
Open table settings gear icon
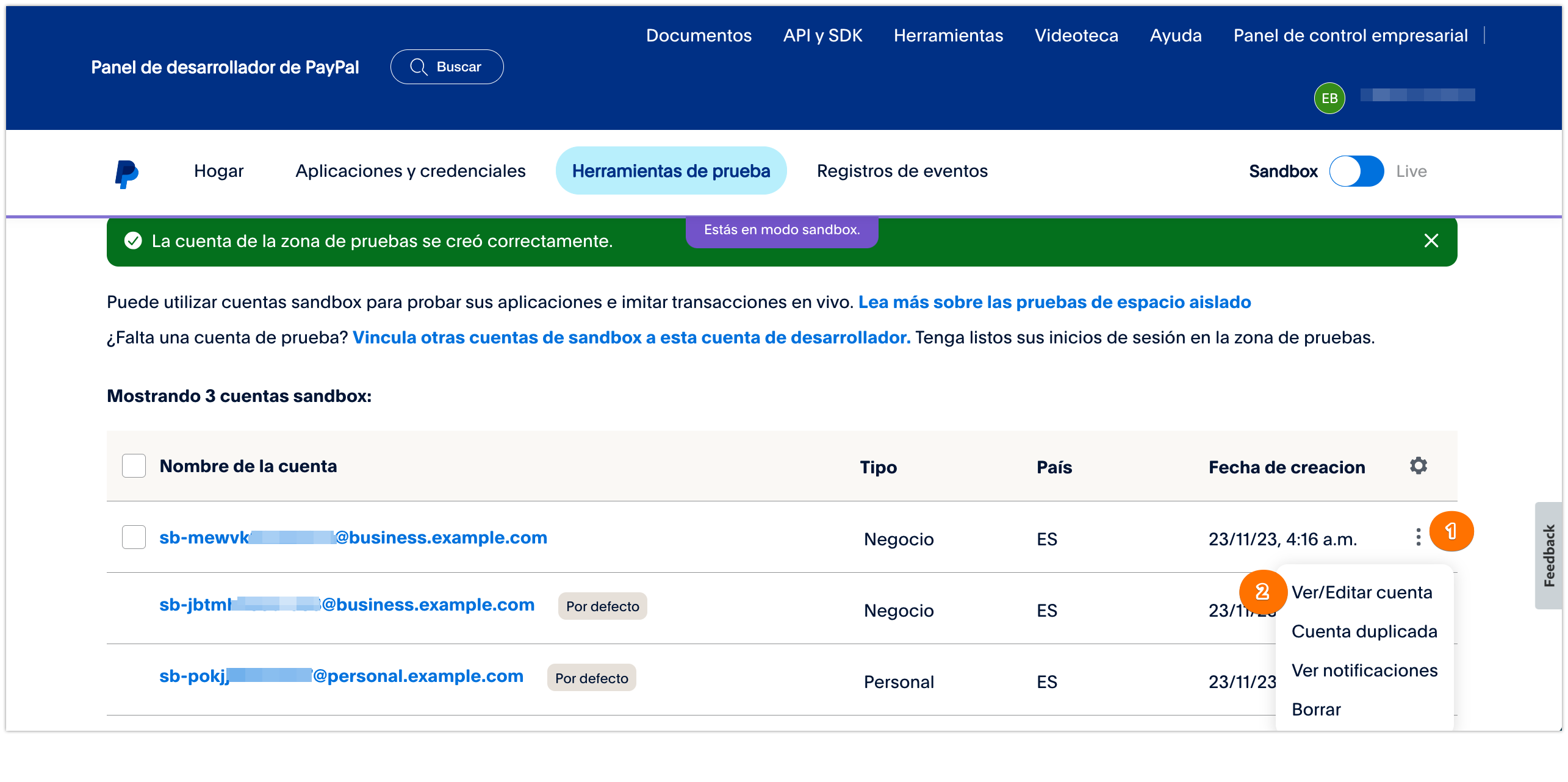click(x=1418, y=466)
